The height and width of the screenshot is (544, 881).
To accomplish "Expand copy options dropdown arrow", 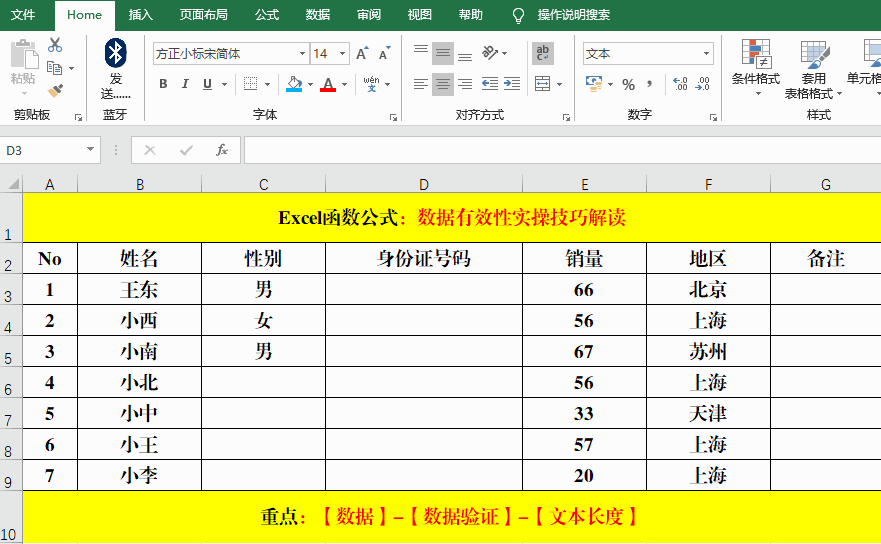I will 71,69.
